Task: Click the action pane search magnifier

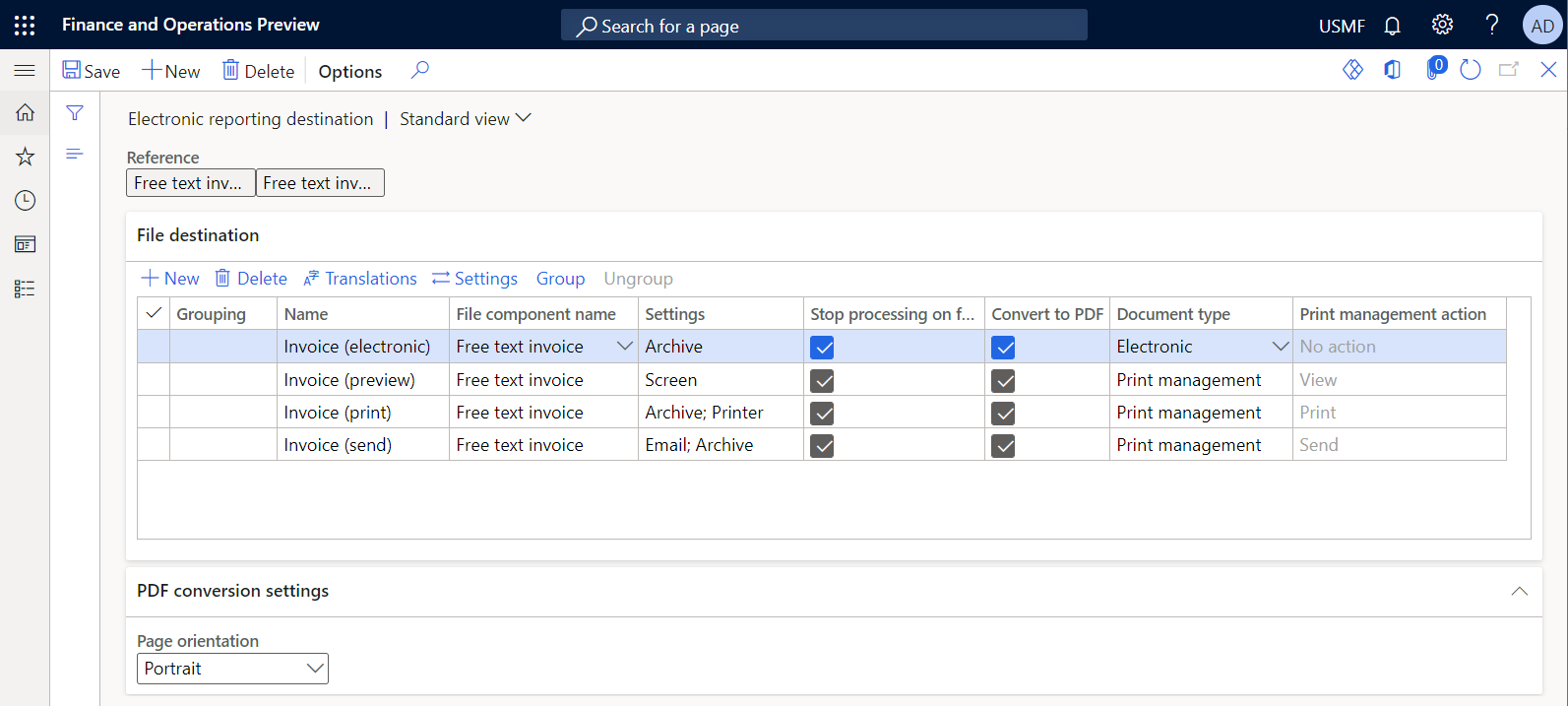Action: [420, 70]
